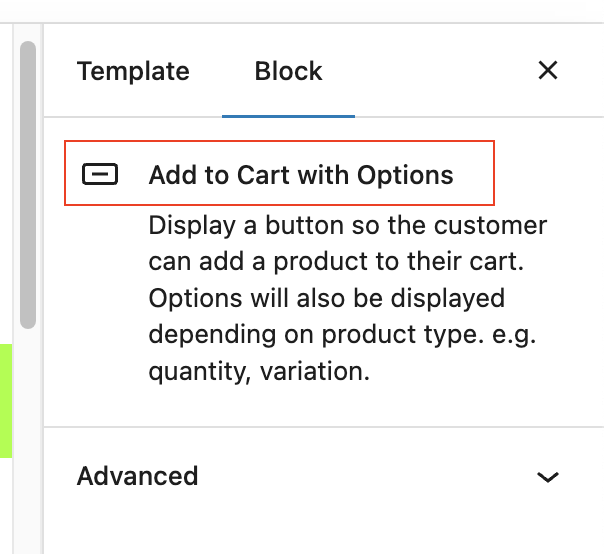Select the Block tab
The height and width of the screenshot is (554, 604).
click(x=288, y=72)
